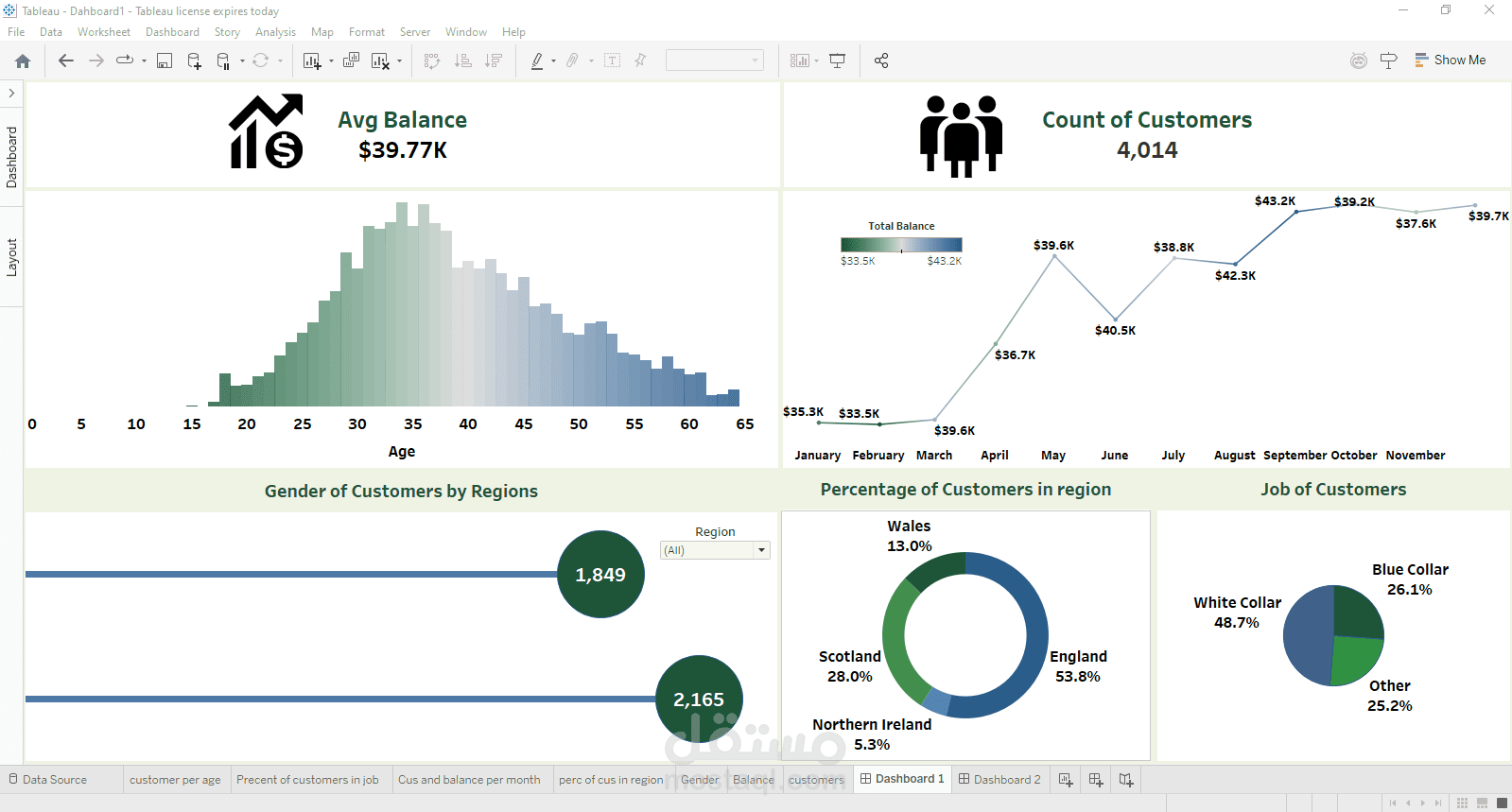The width and height of the screenshot is (1512, 812).
Task: Click the Show Me button
Action: (1450, 60)
